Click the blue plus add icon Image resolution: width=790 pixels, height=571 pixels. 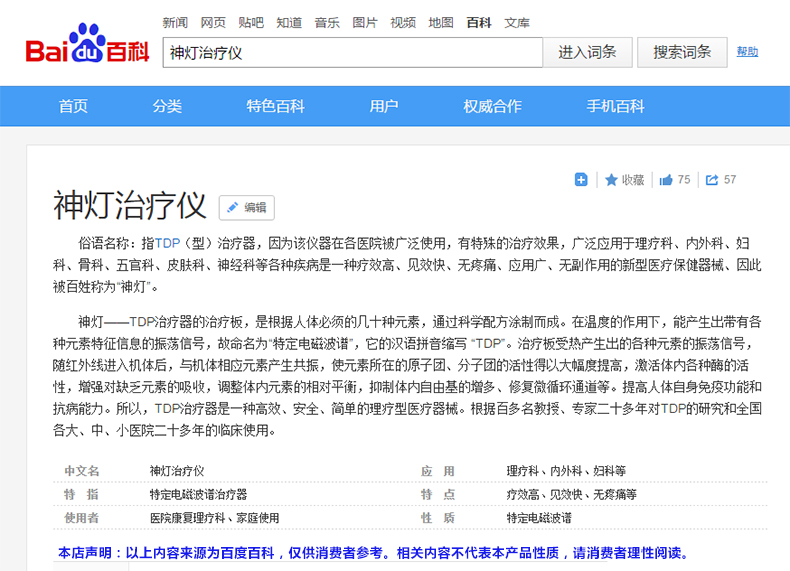[581, 179]
